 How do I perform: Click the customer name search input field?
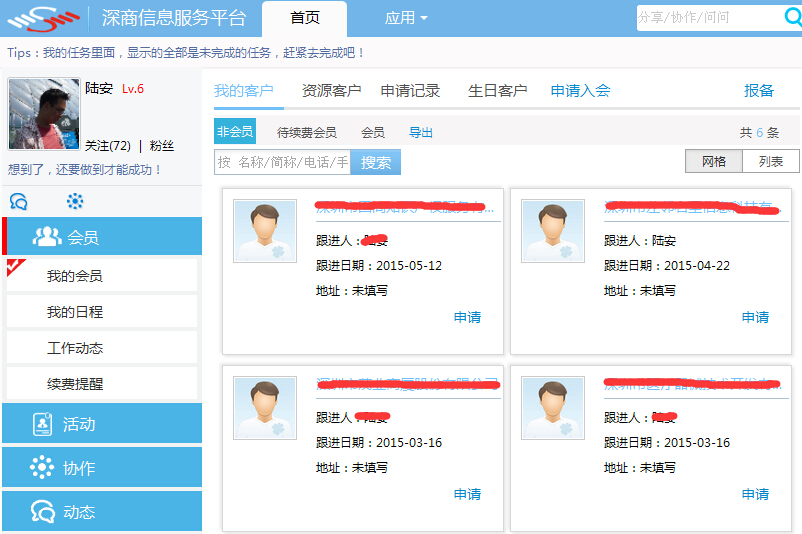tap(282, 162)
